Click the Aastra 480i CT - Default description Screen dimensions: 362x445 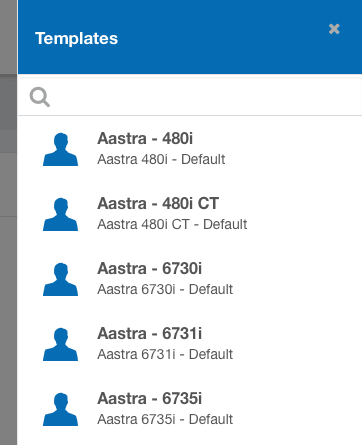point(172,224)
